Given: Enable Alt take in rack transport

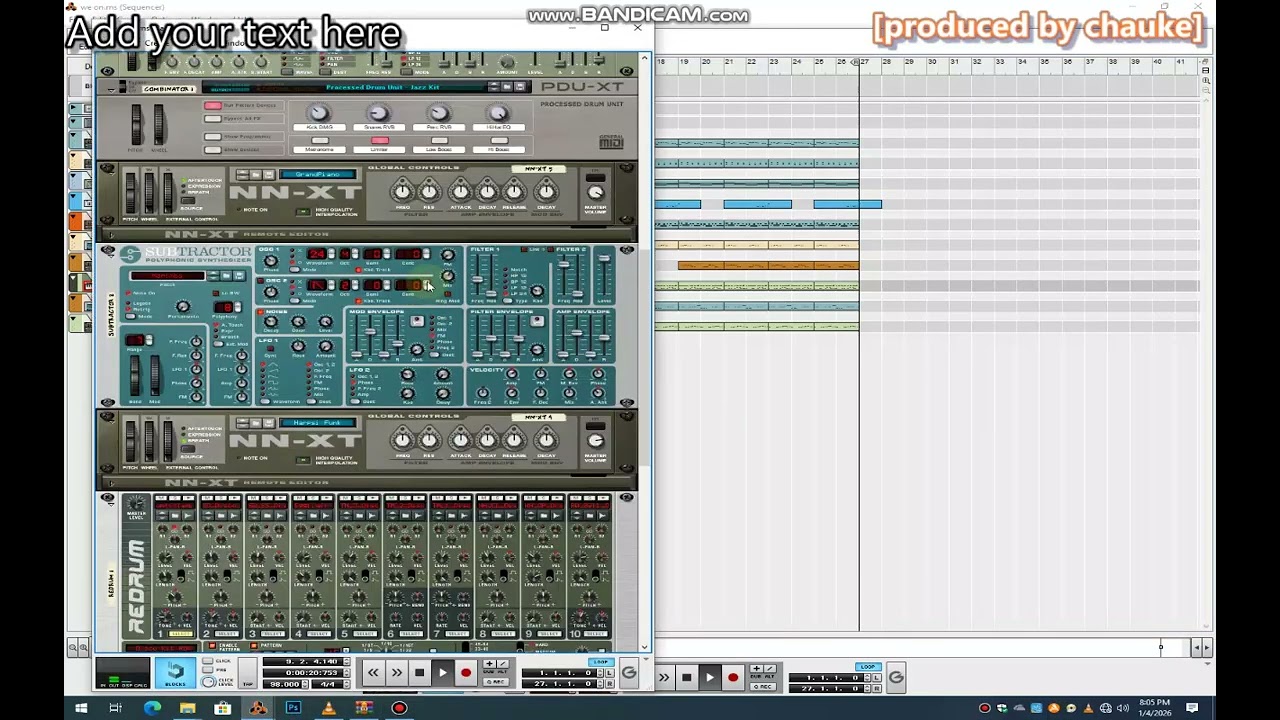Looking at the screenshot, I should [502, 664].
